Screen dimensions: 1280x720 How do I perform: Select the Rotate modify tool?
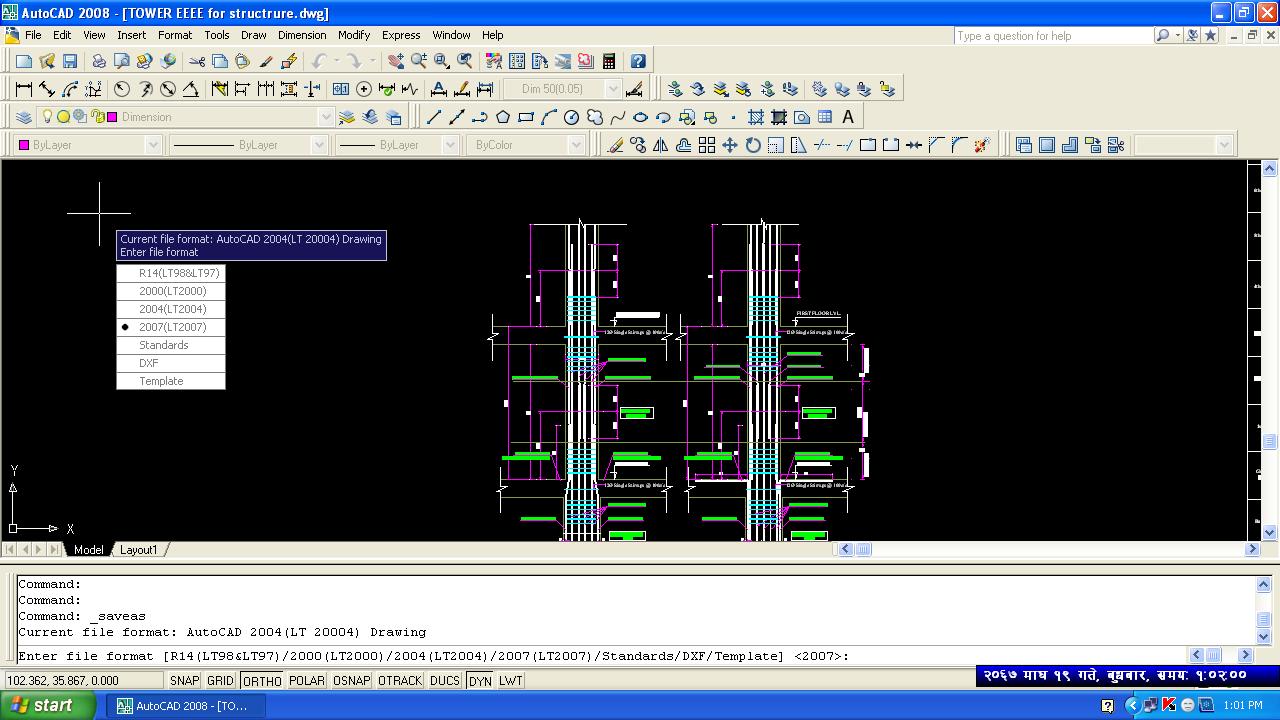click(753, 145)
